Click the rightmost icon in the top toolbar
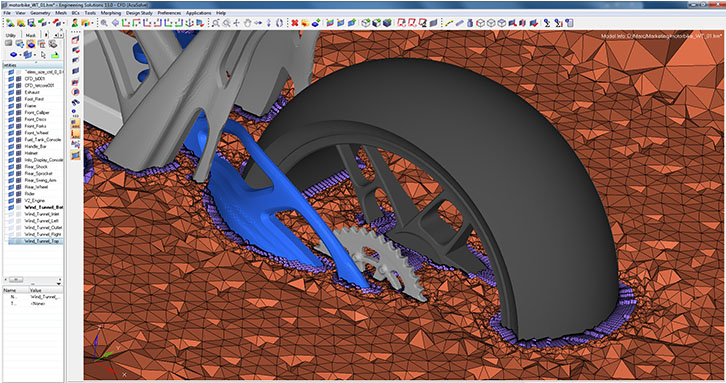 (x=569, y=23)
